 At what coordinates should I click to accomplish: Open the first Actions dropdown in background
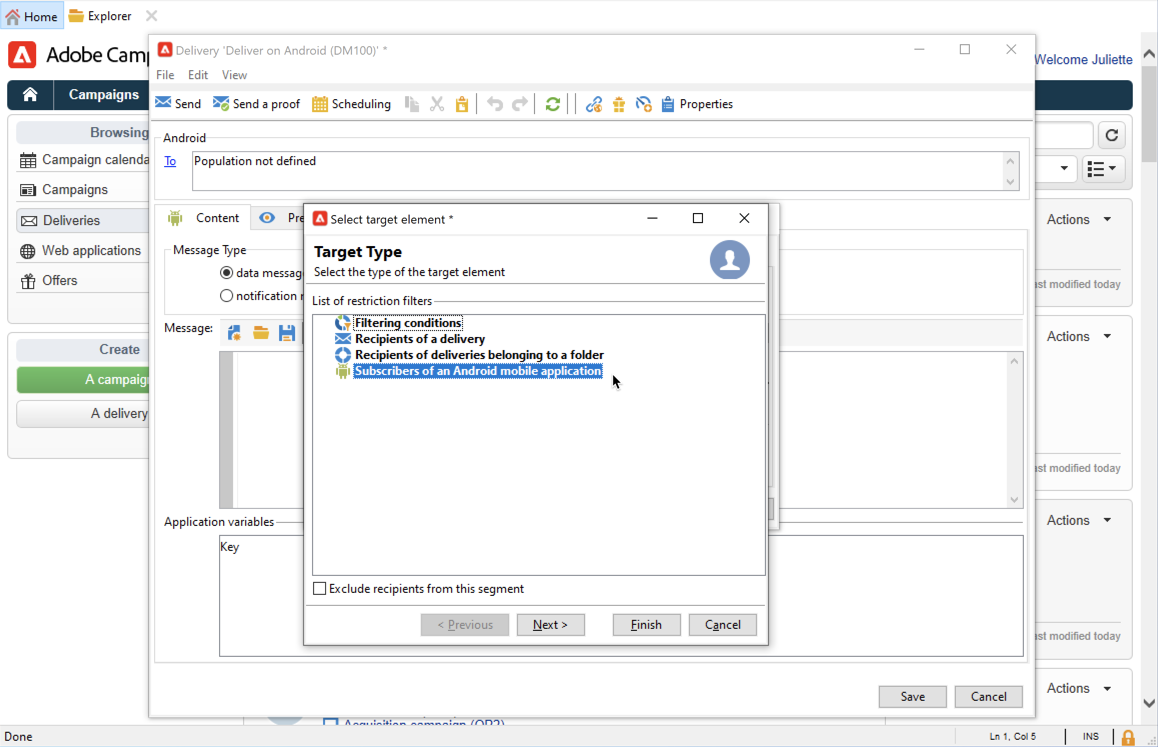pyautogui.click(x=1079, y=219)
